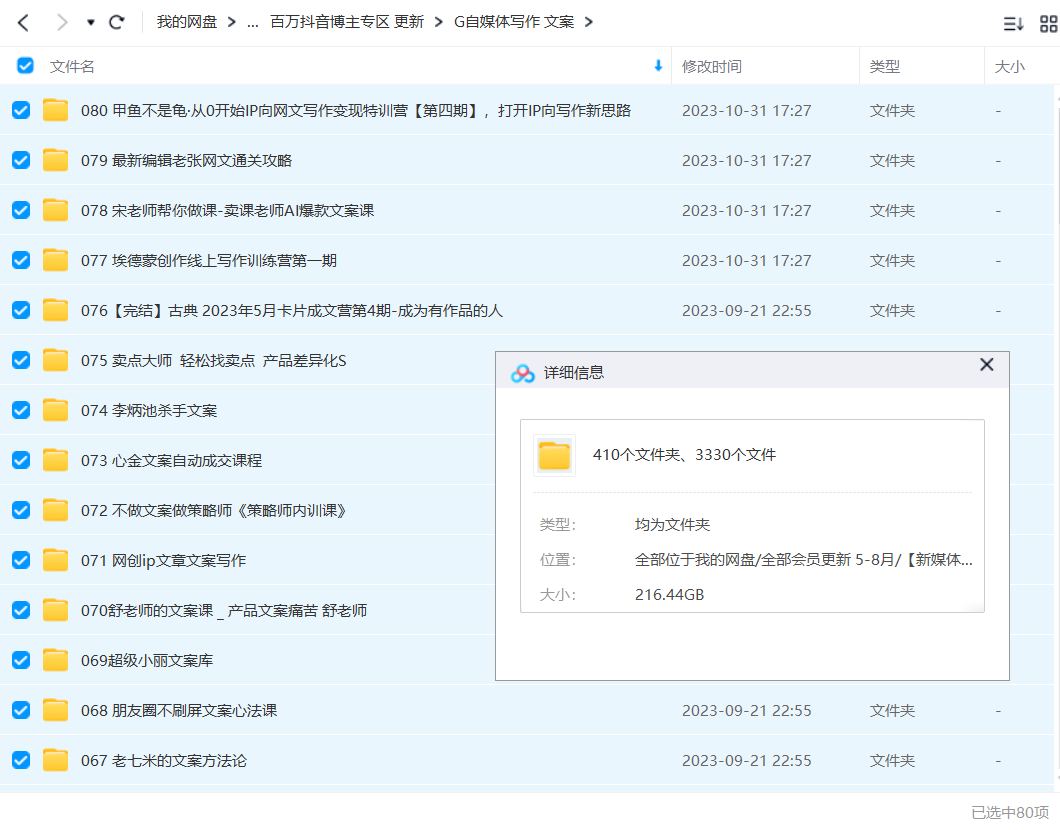
Task: Open the navigation history dropdown arrow
Action: click(91, 22)
